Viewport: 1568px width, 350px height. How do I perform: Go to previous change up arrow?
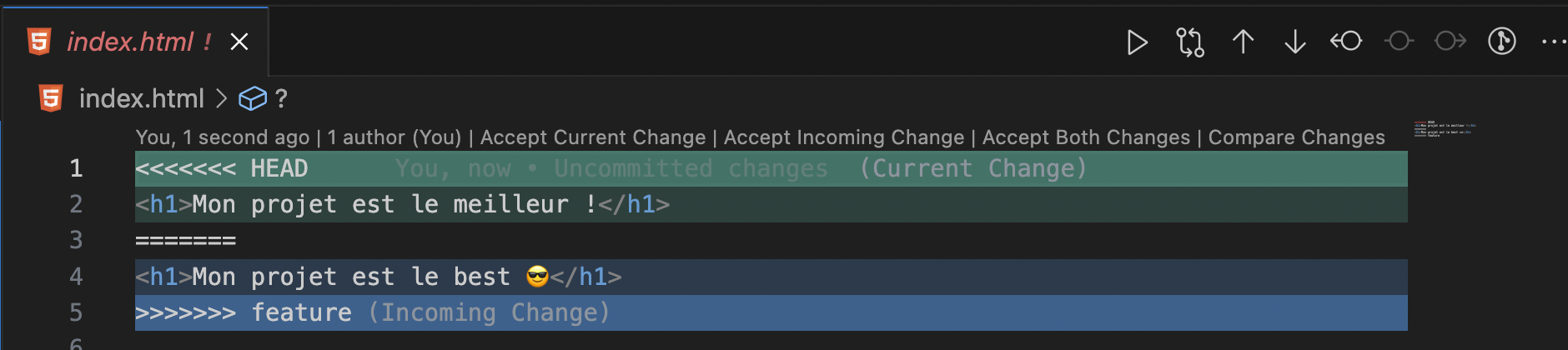(1243, 42)
